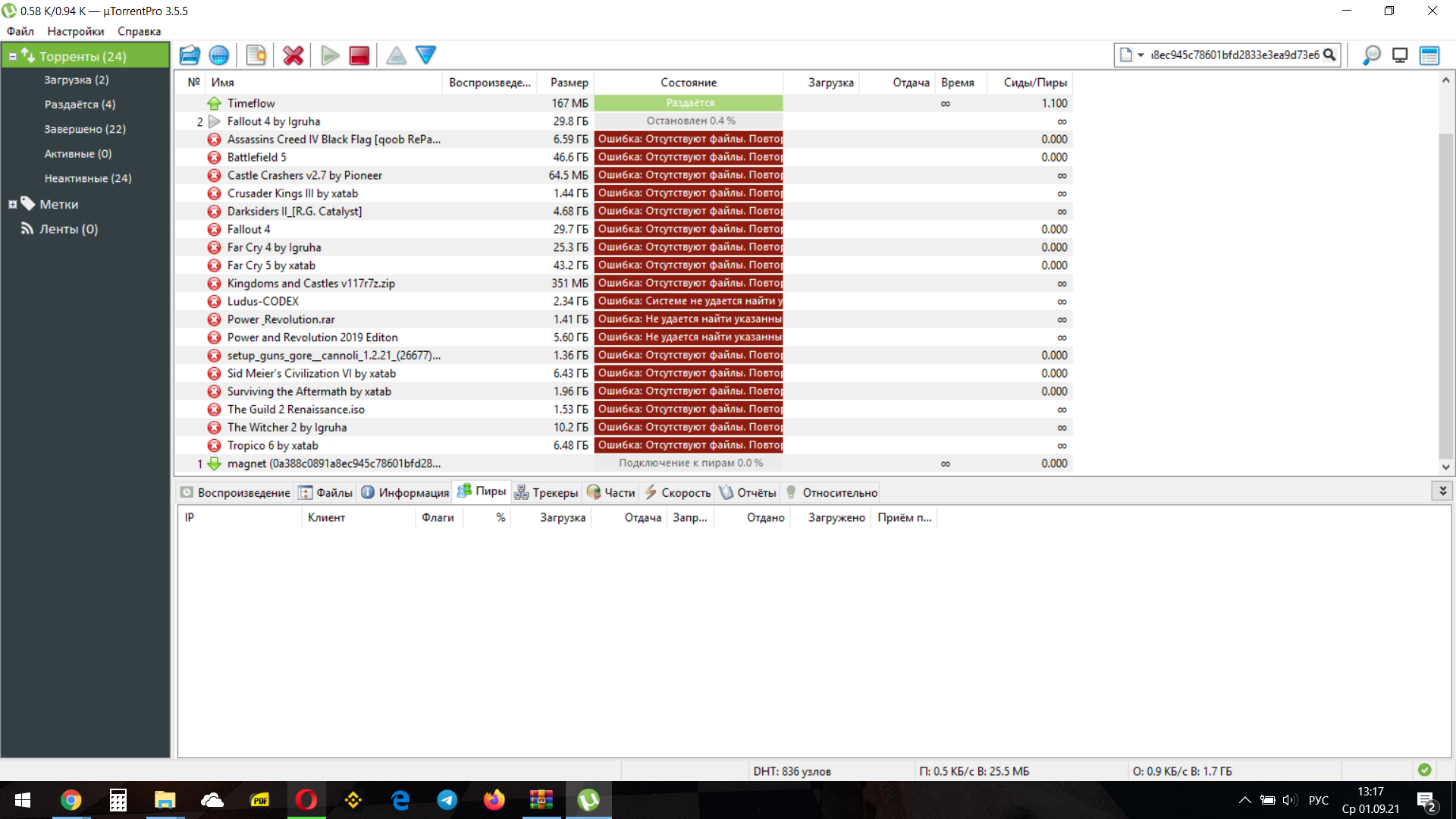This screenshot has width=1456, height=819.
Task: Open the notification center icon
Action: tap(1426, 801)
